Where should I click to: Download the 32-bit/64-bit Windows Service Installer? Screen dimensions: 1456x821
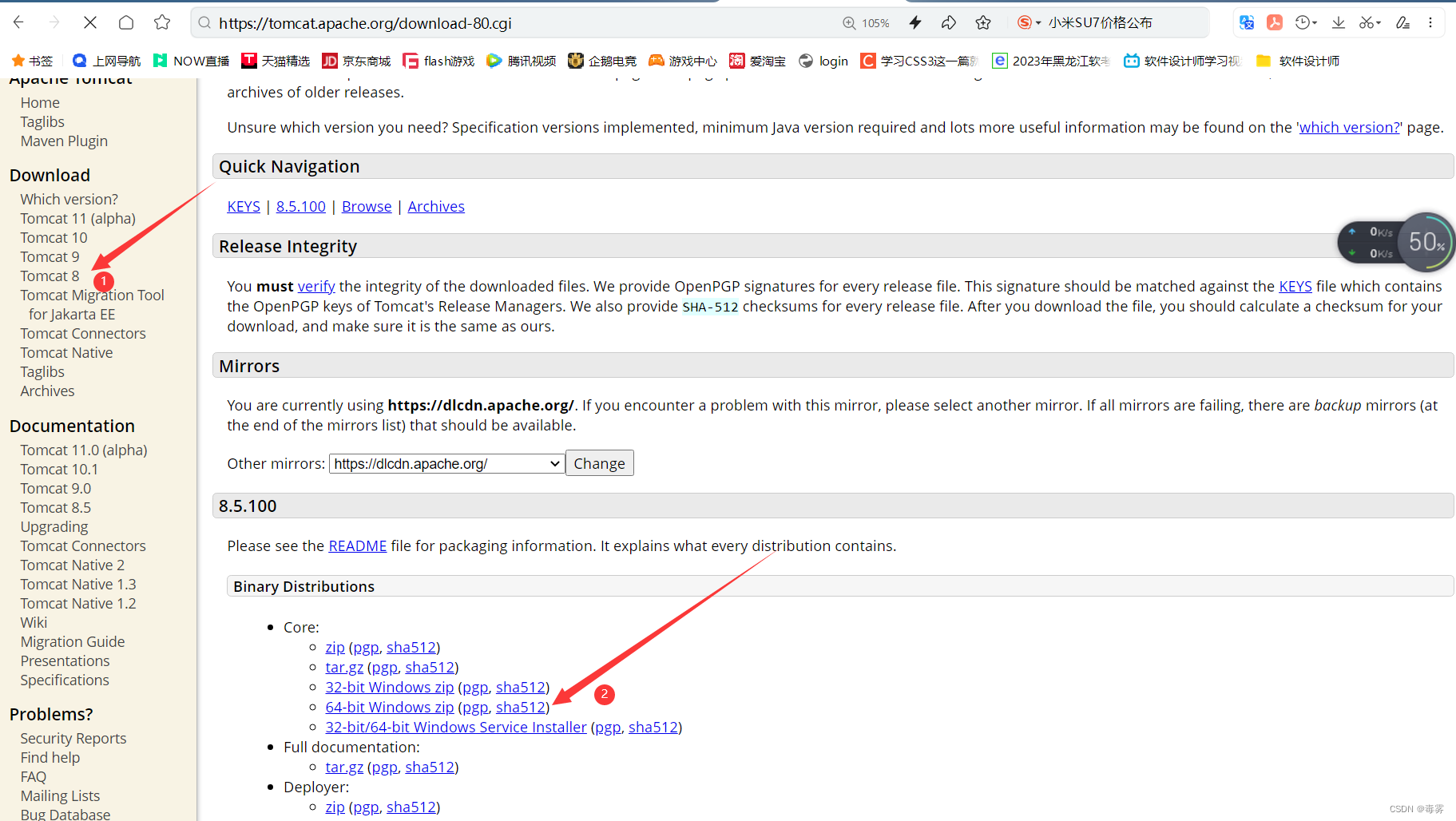point(456,727)
